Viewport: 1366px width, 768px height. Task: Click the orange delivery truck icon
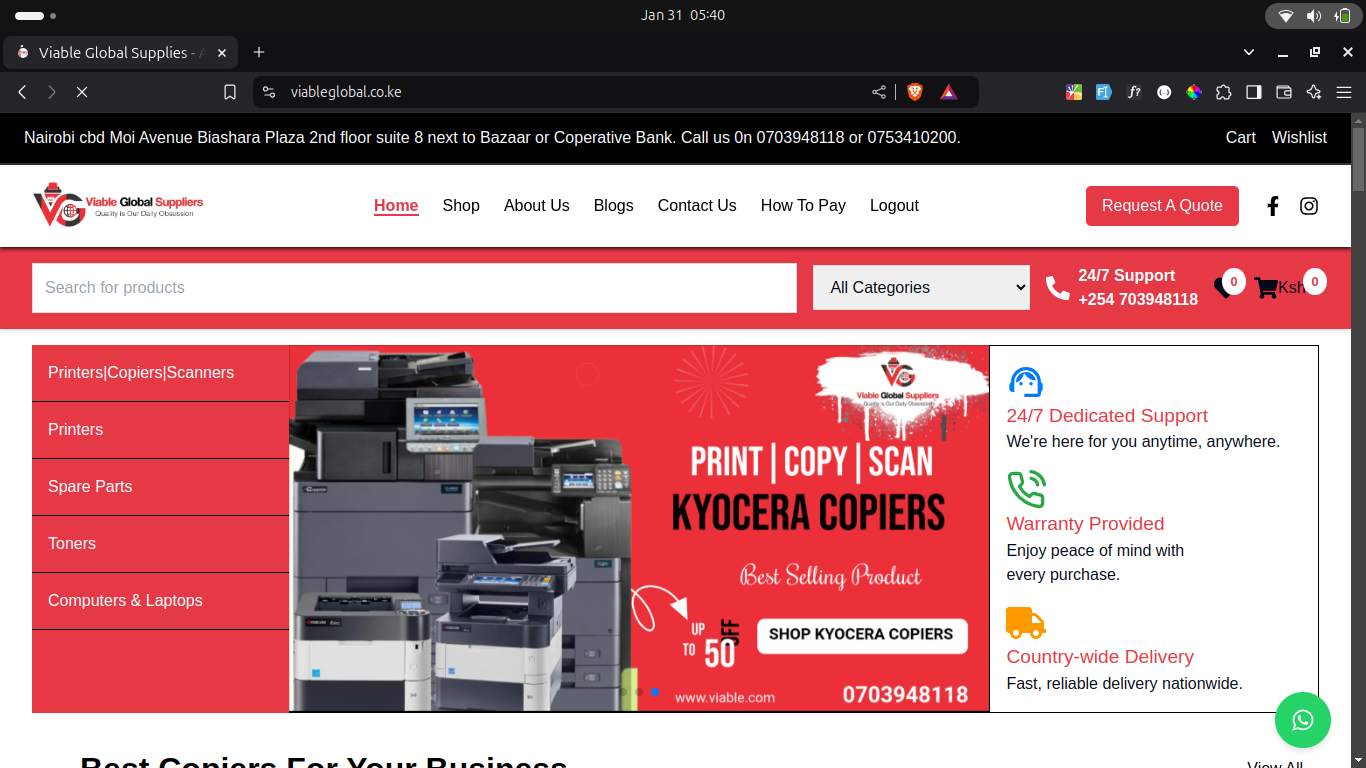1025,623
